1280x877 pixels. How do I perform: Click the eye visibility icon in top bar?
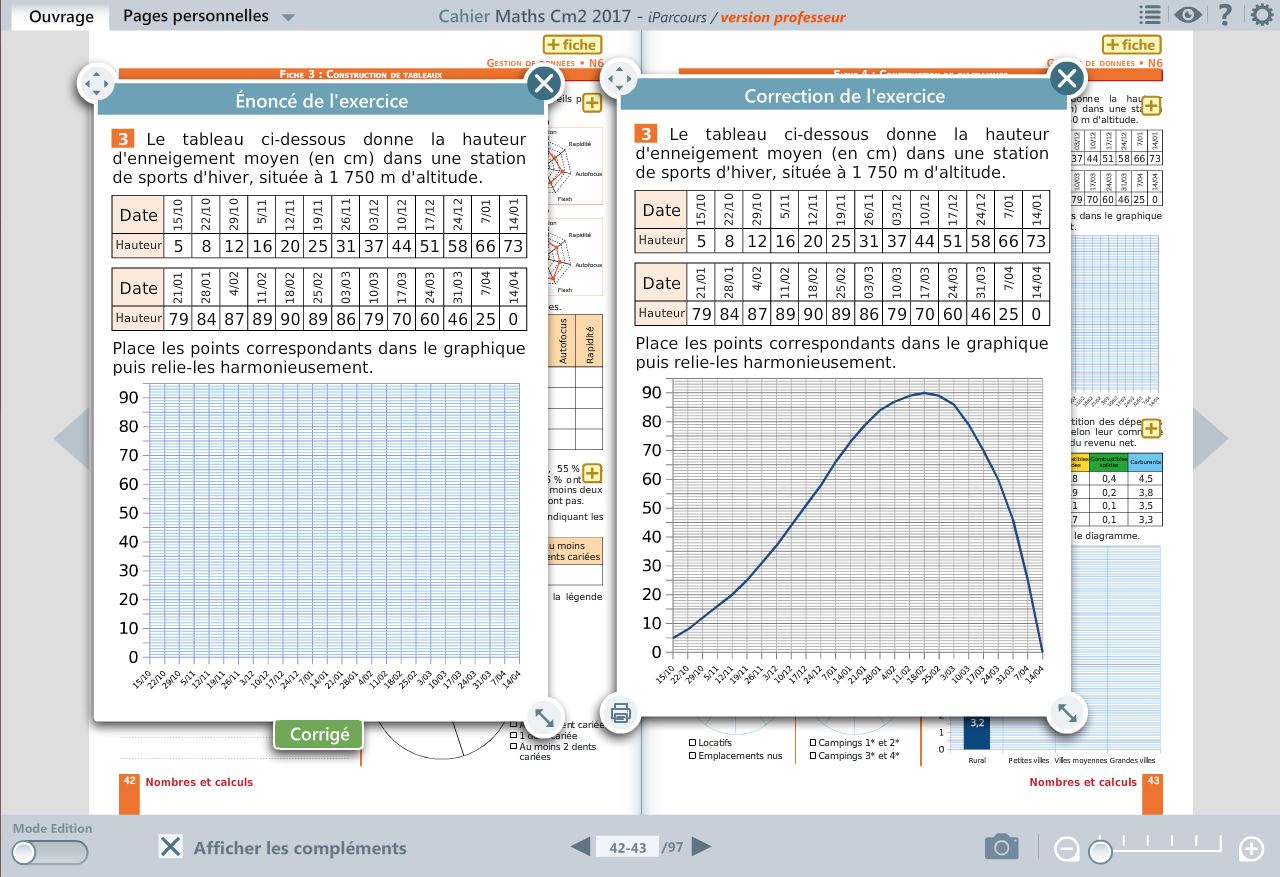[1187, 15]
